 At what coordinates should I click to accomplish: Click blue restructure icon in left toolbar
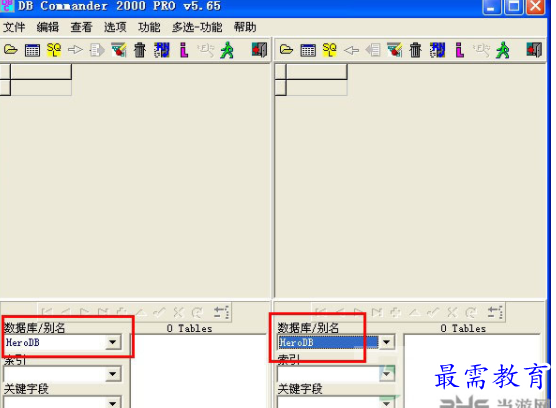tap(162, 50)
